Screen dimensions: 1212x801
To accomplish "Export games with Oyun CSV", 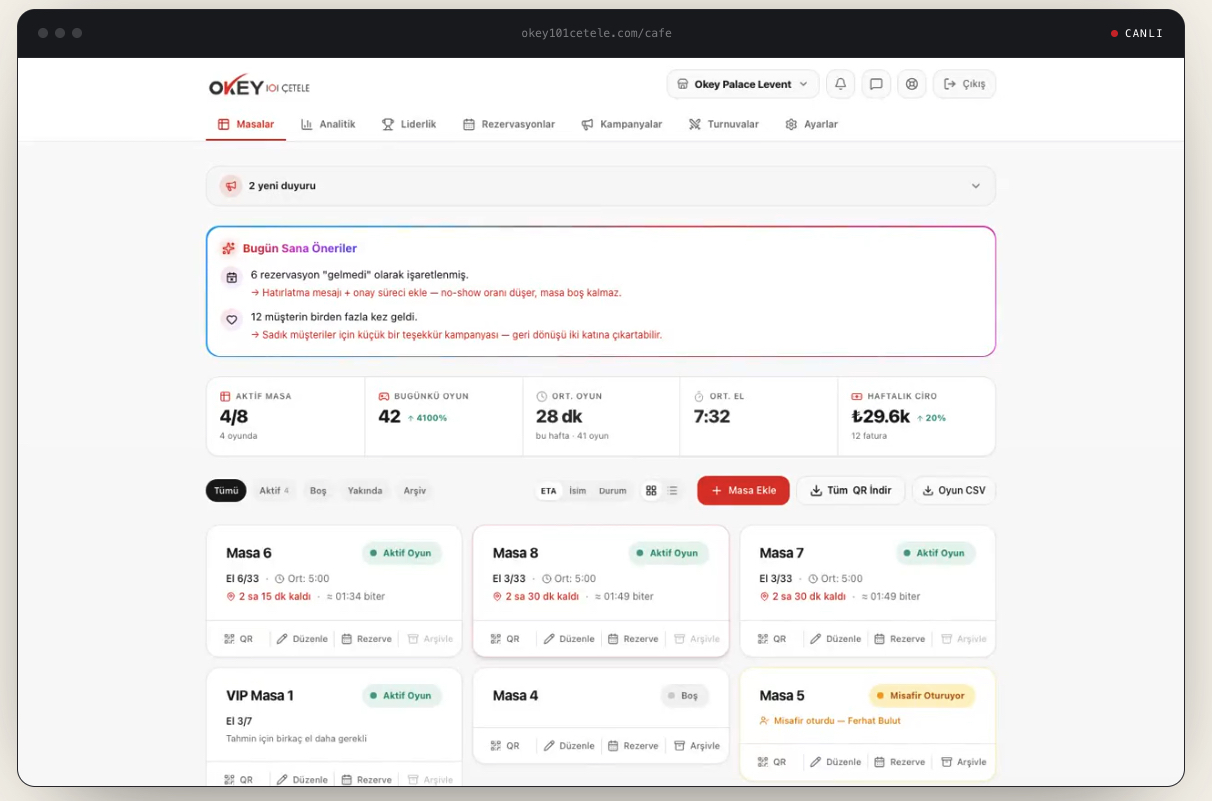I will pyautogui.click(x=954, y=491).
